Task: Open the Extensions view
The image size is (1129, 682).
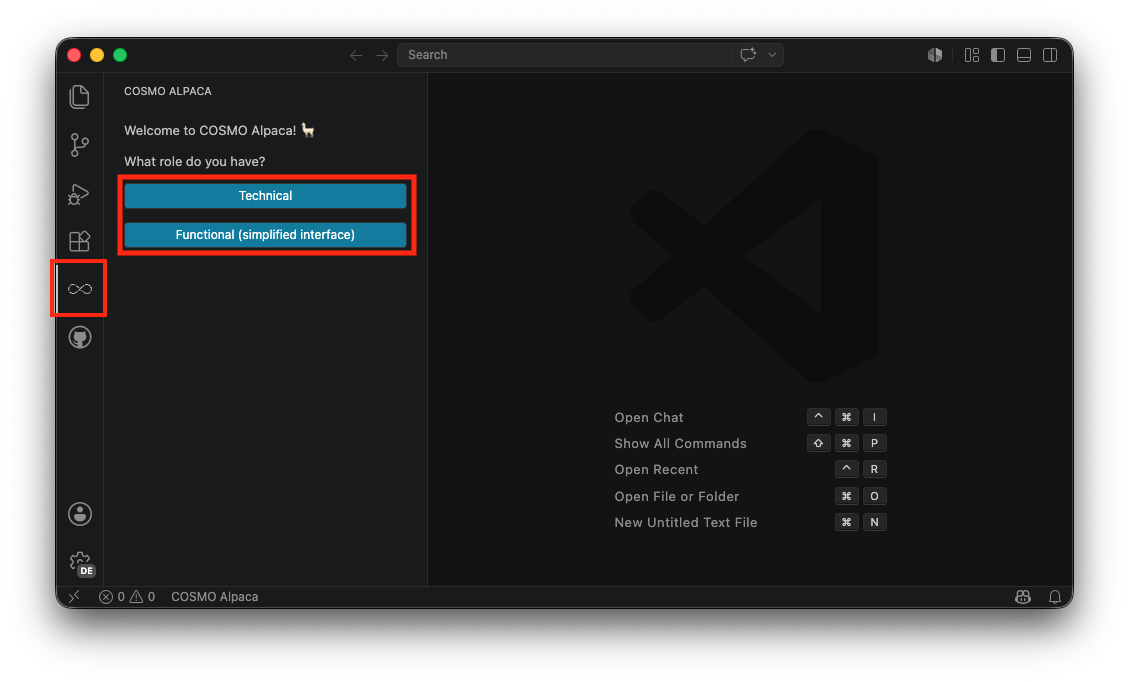Action: (x=79, y=241)
